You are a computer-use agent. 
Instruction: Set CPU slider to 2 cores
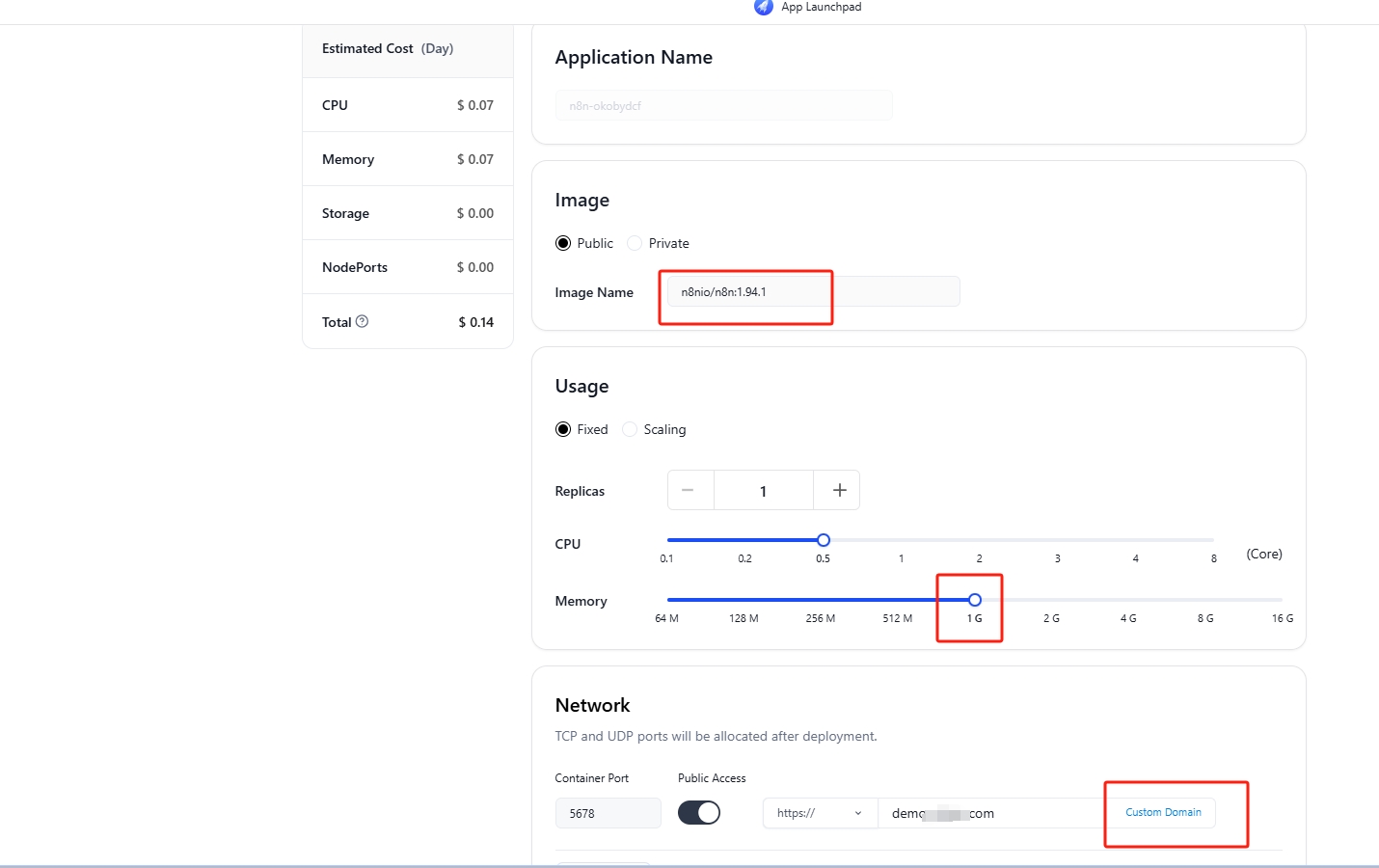(980, 540)
